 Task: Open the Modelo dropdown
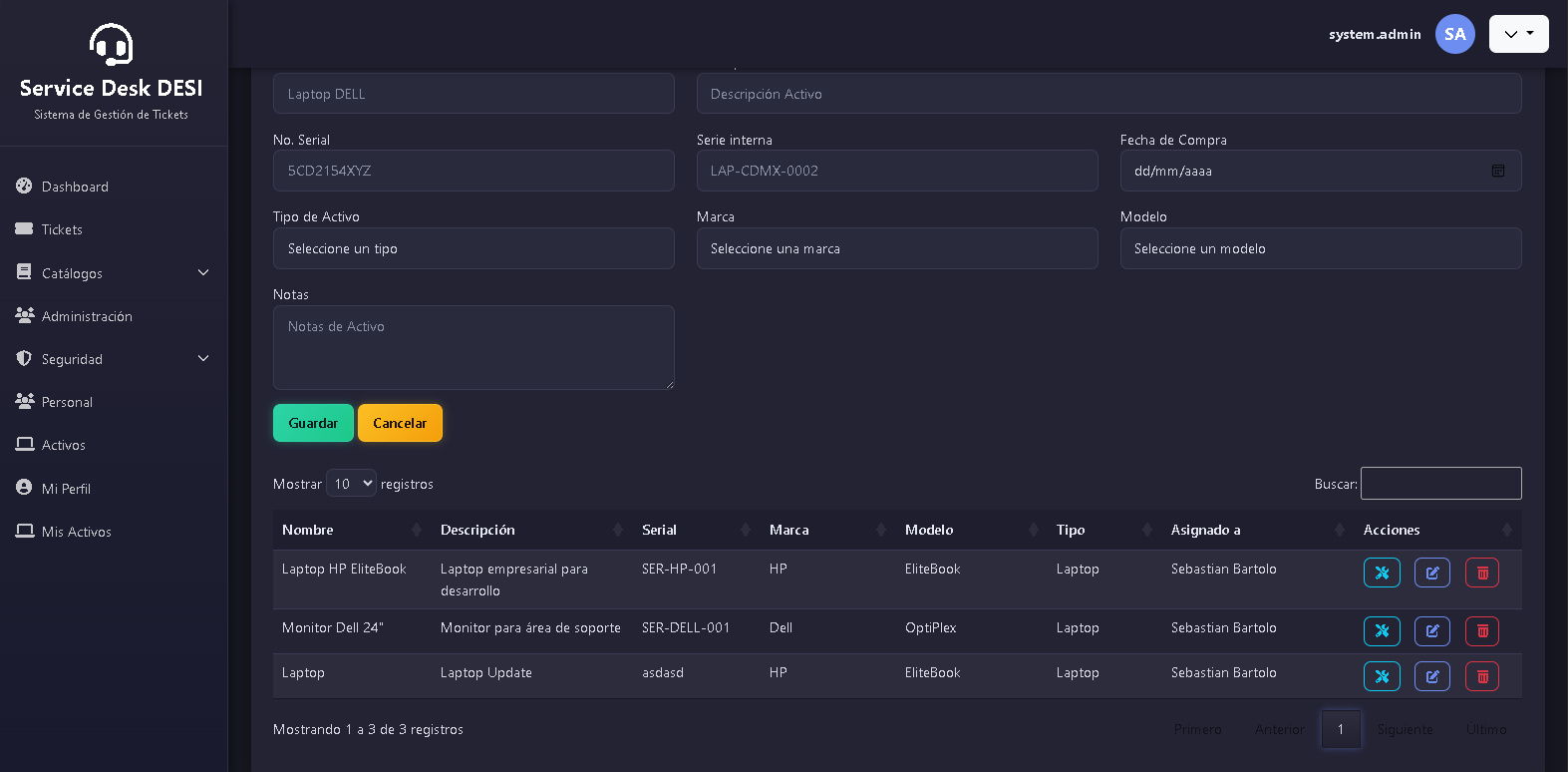tap(1321, 248)
